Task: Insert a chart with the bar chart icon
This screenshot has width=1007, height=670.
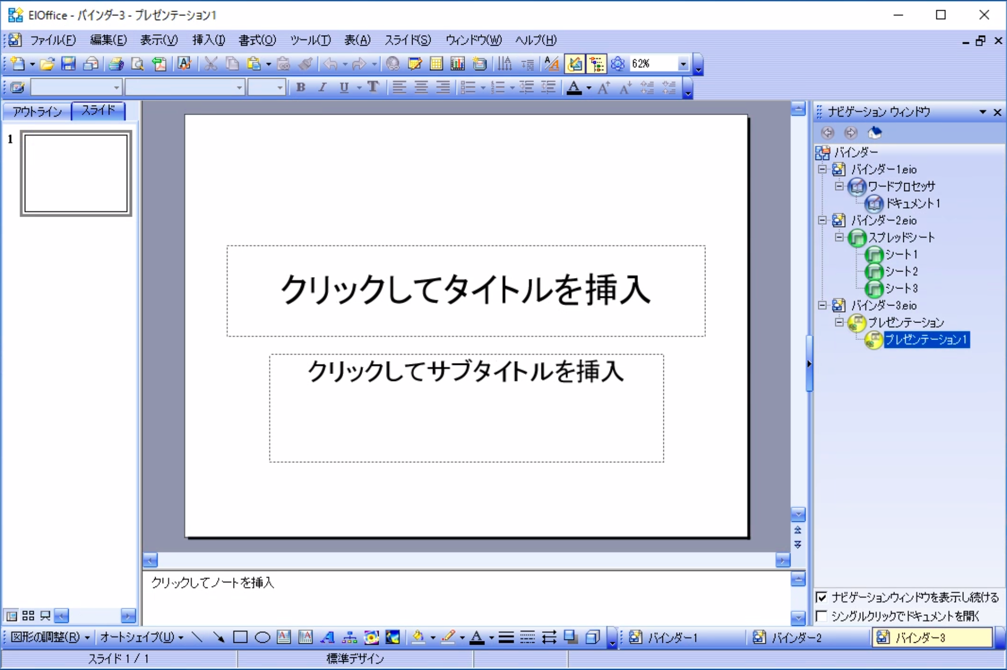Action: tap(457, 64)
